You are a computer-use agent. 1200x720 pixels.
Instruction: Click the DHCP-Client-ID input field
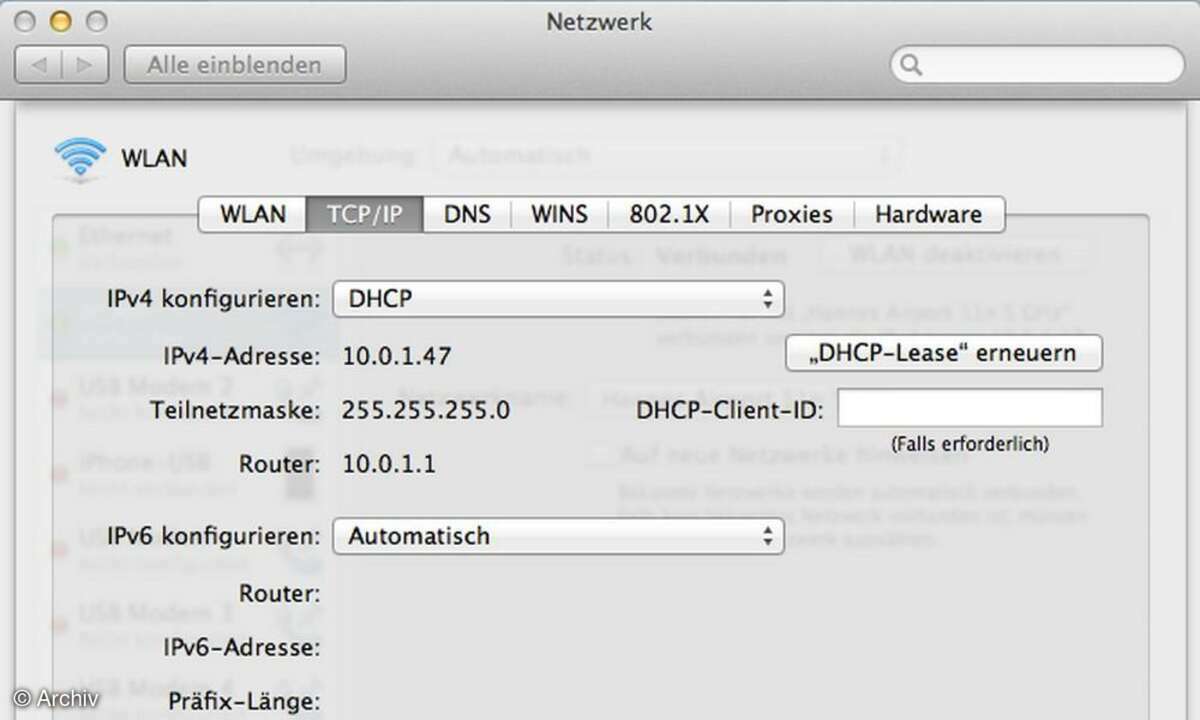970,408
